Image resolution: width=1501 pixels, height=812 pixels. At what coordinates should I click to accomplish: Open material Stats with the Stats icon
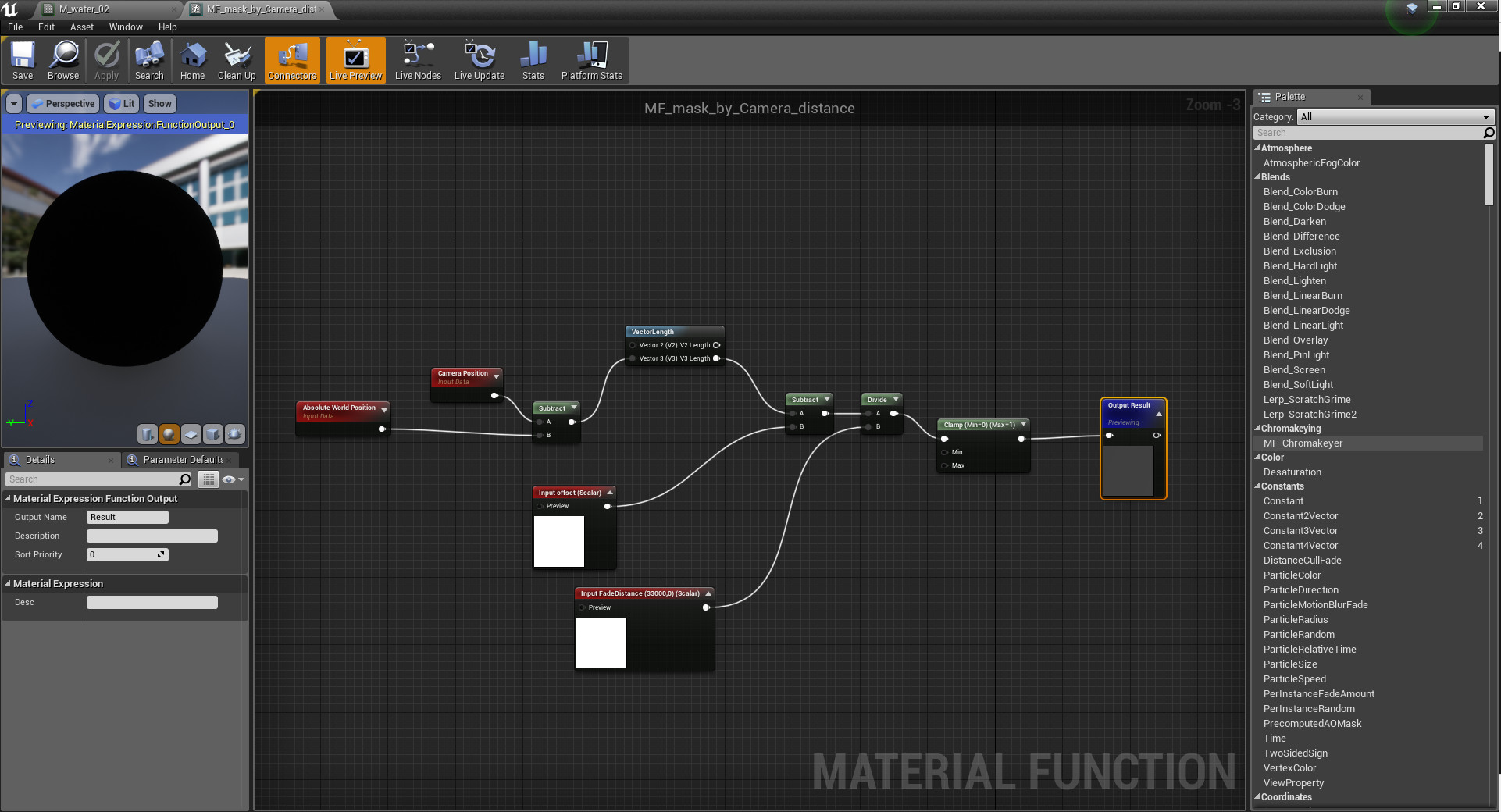pyautogui.click(x=533, y=60)
